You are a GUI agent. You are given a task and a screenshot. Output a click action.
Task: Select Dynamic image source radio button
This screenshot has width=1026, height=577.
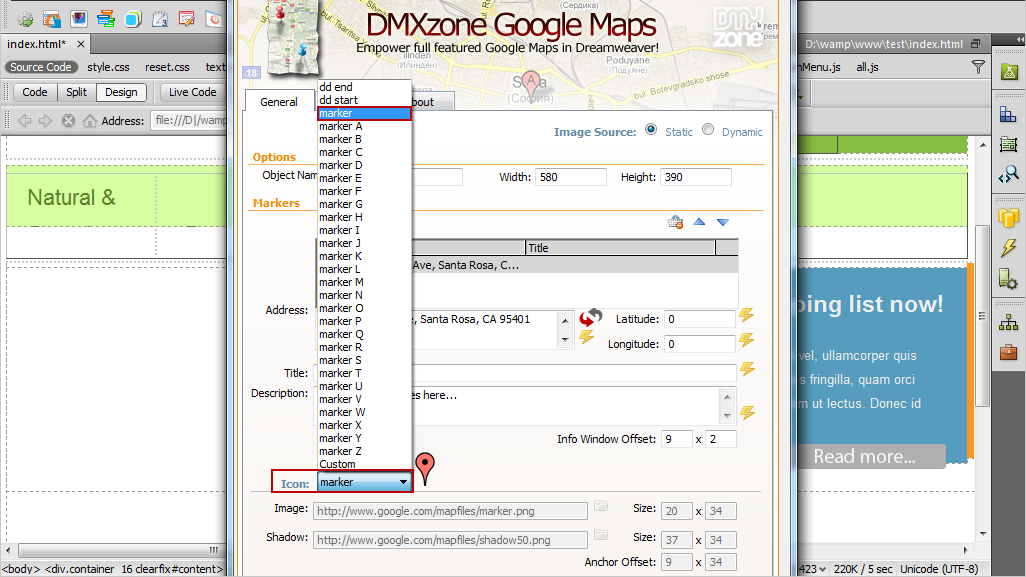point(708,130)
